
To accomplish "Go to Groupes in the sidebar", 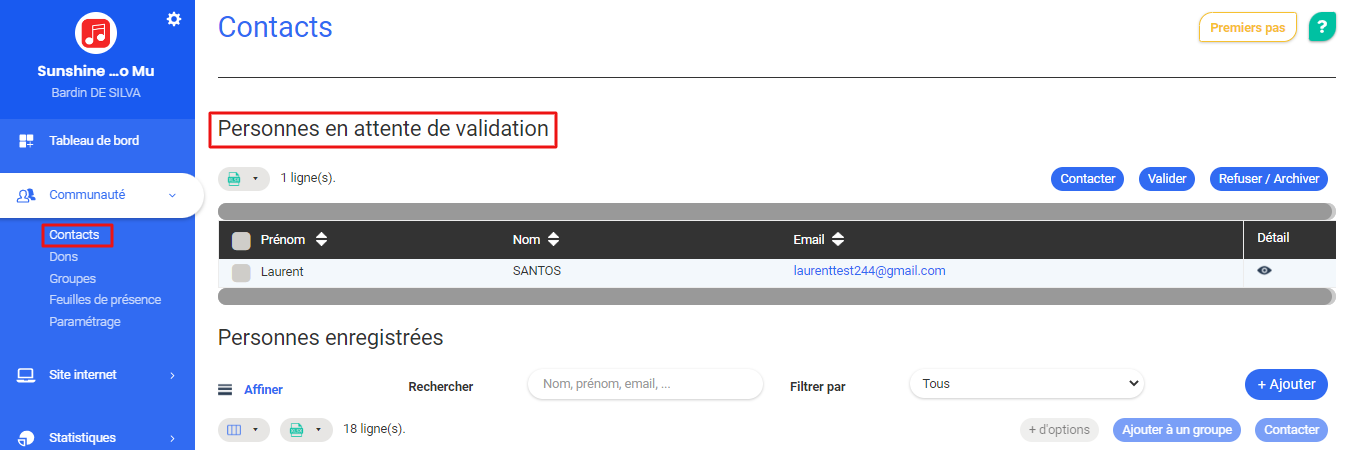I will [x=72, y=278].
